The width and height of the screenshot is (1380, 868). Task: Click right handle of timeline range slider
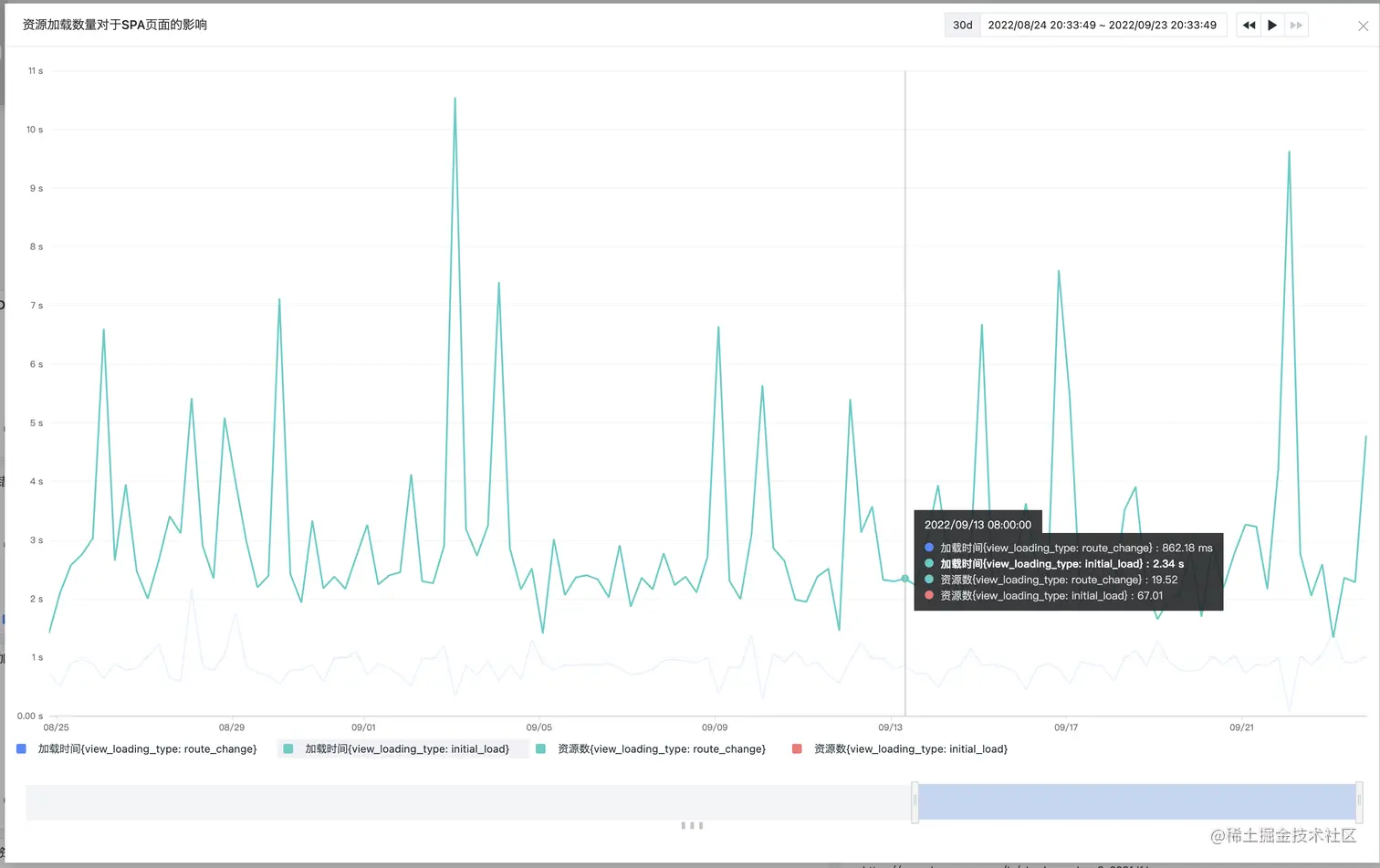pyautogui.click(x=1359, y=802)
